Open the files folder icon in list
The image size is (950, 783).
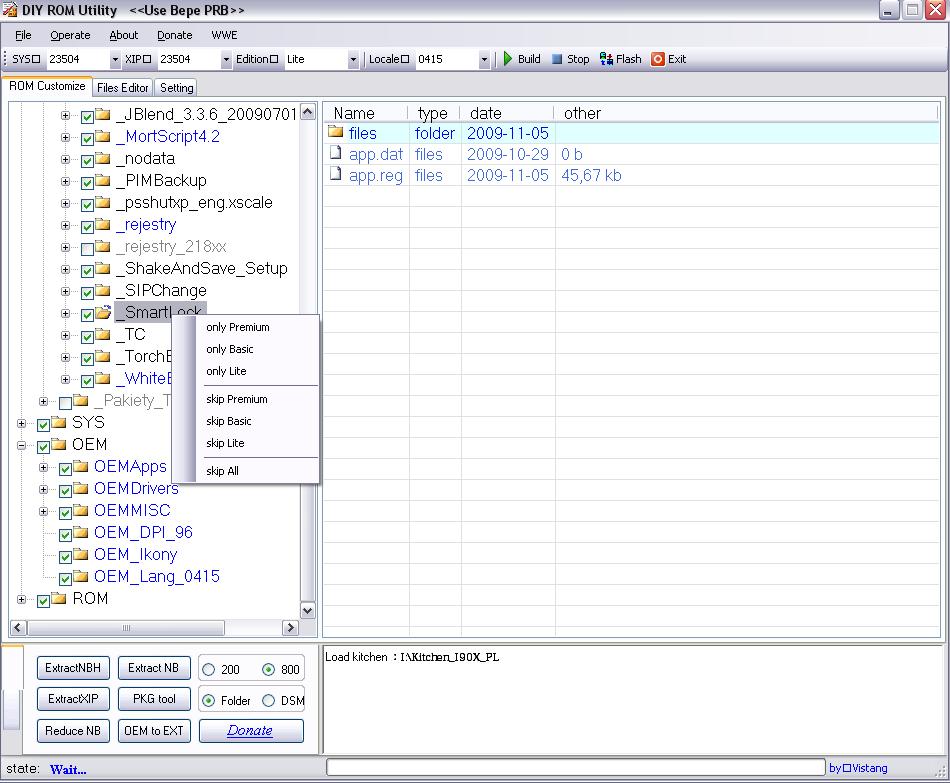[x=336, y=133]
